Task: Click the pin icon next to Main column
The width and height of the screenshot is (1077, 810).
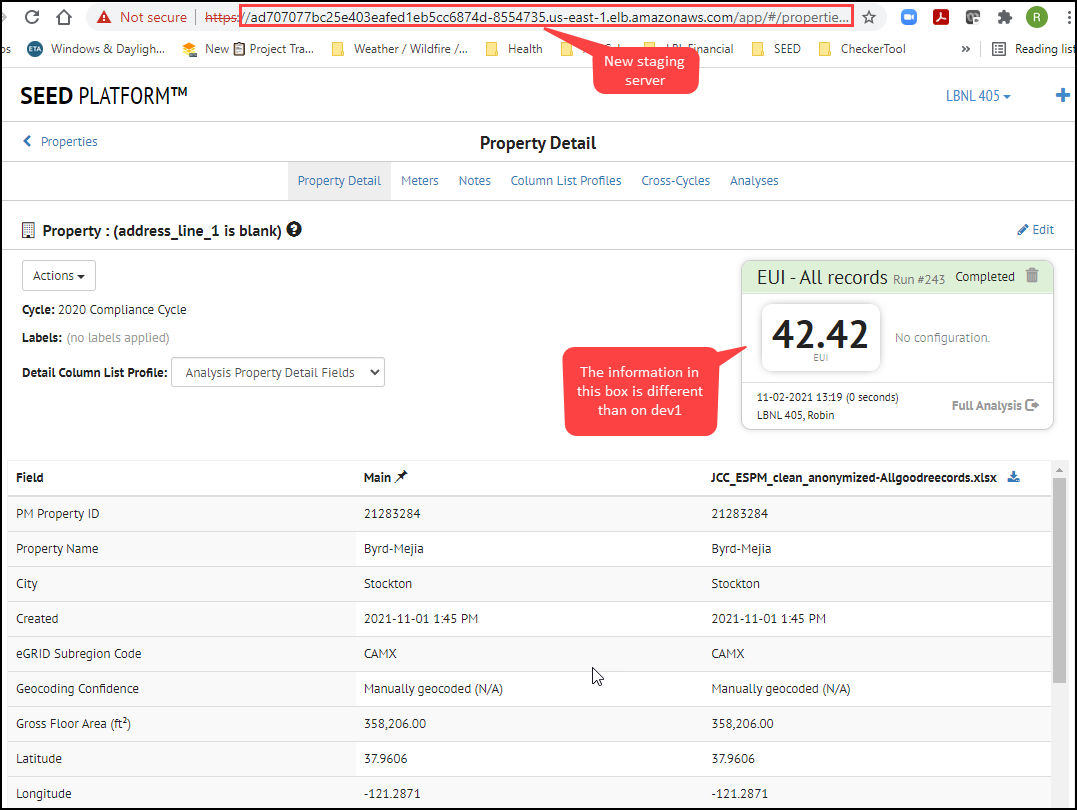Action: [400, 477]
